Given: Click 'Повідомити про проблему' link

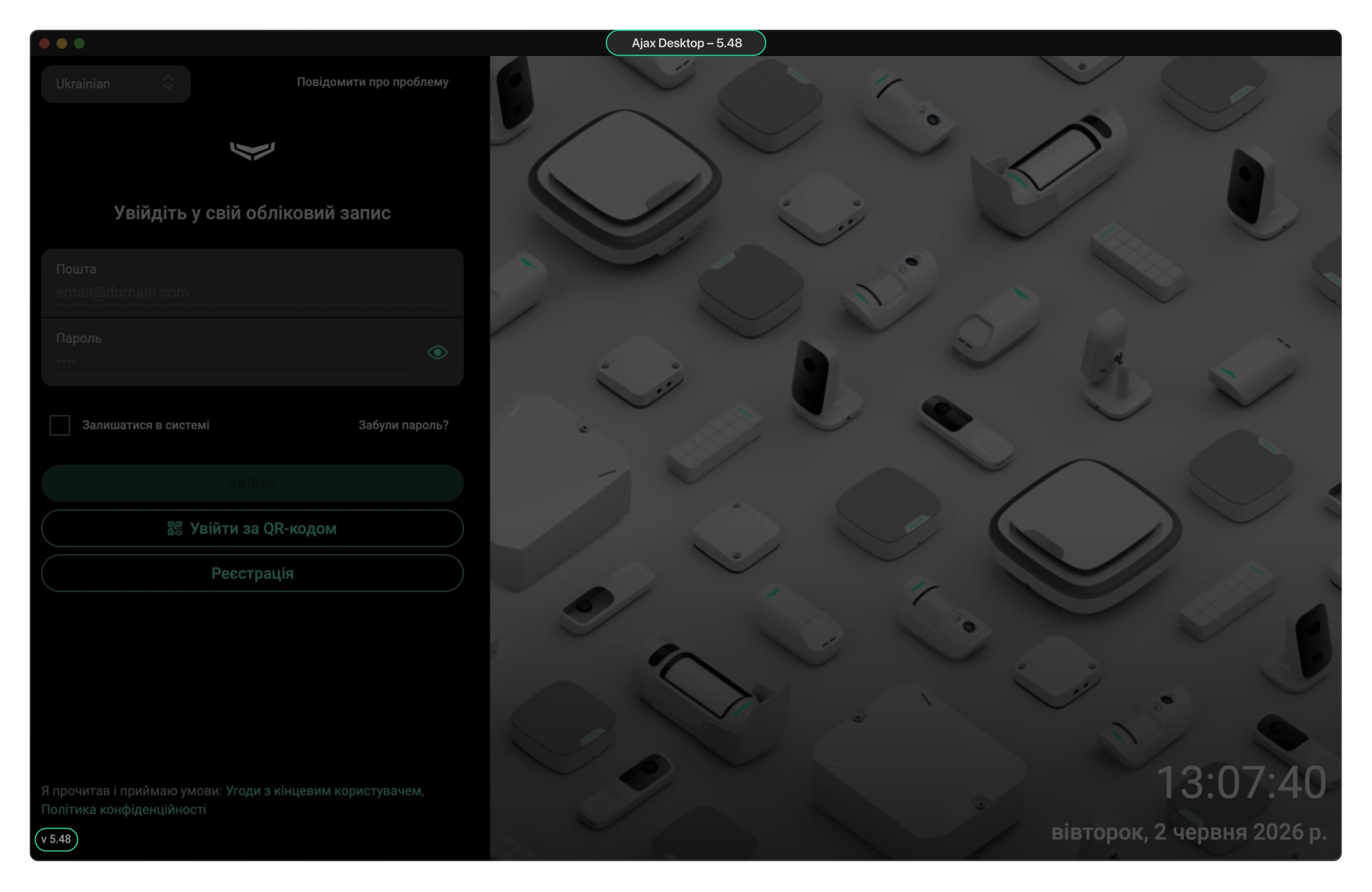Looking at the screenshot, I should click(372, 82).
